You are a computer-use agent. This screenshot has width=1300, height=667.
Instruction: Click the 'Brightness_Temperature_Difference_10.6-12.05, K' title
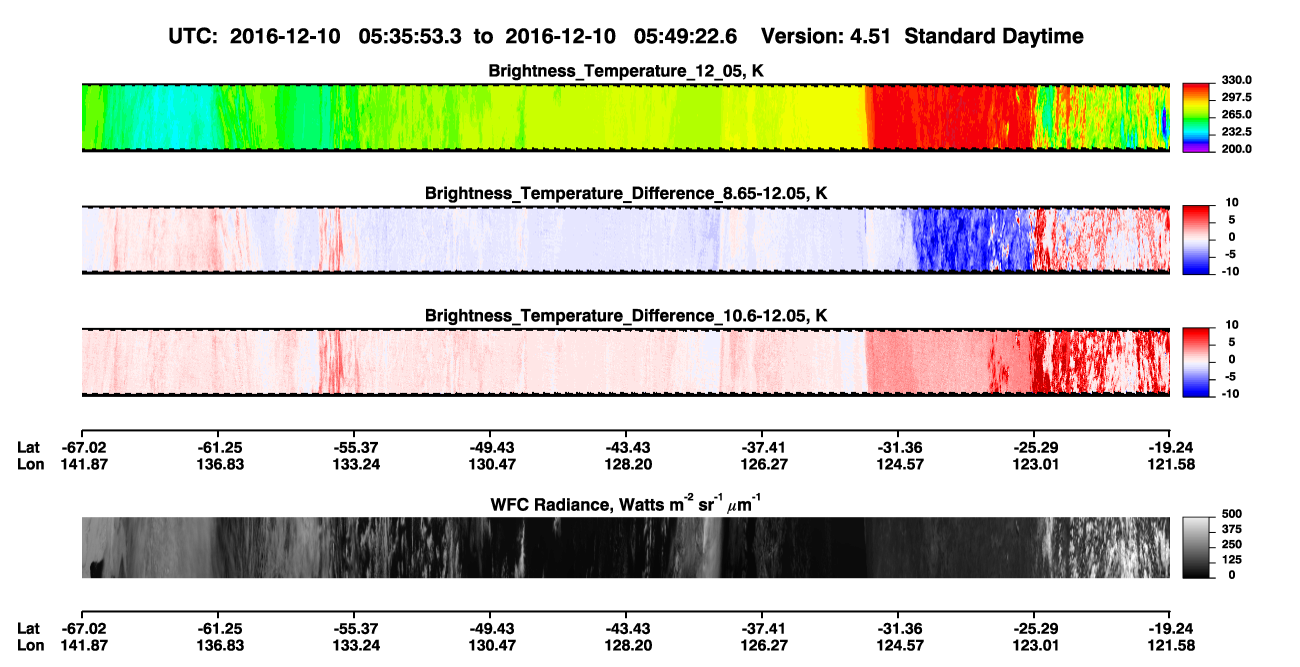click(626, 316)
